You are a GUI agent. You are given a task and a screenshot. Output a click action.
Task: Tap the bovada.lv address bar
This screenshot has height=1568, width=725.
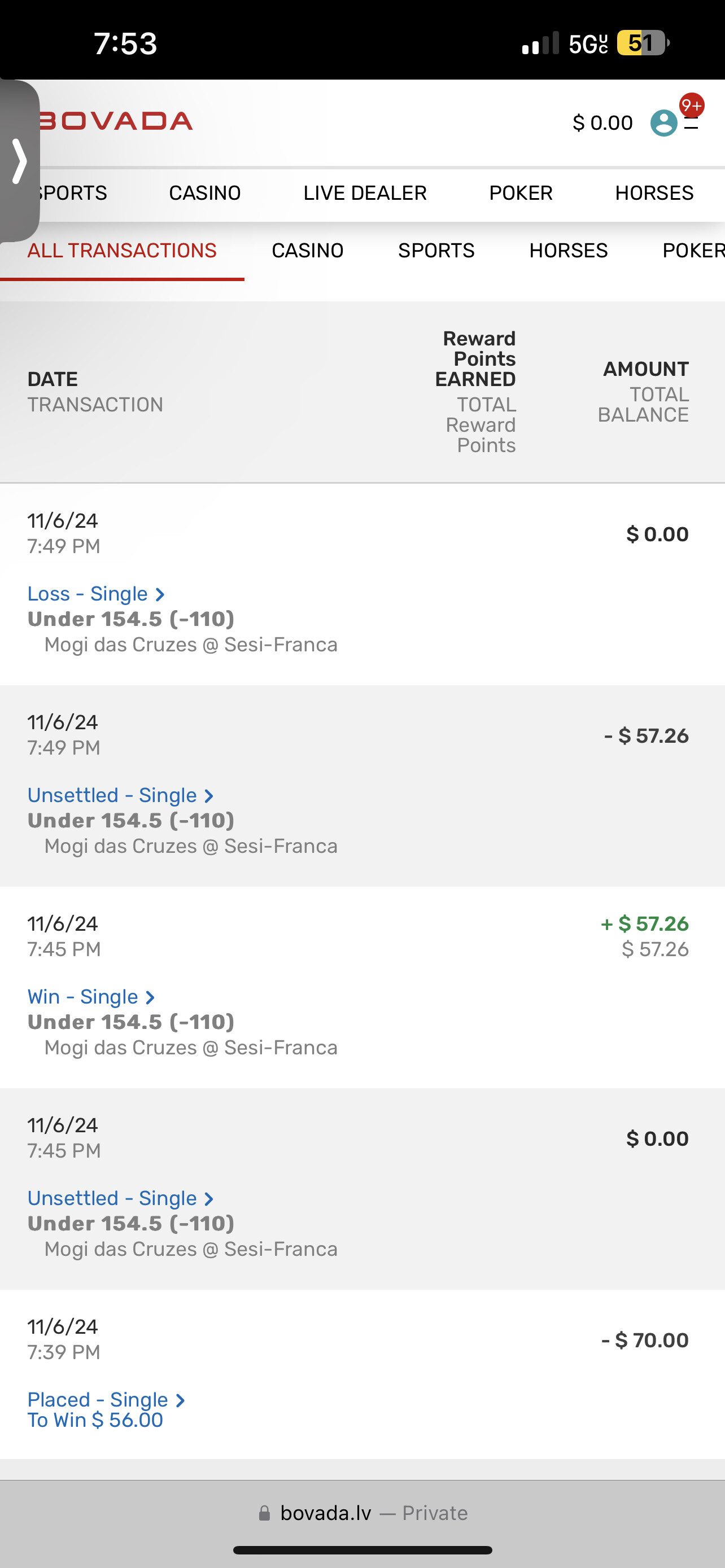[x=363, y=1513]
